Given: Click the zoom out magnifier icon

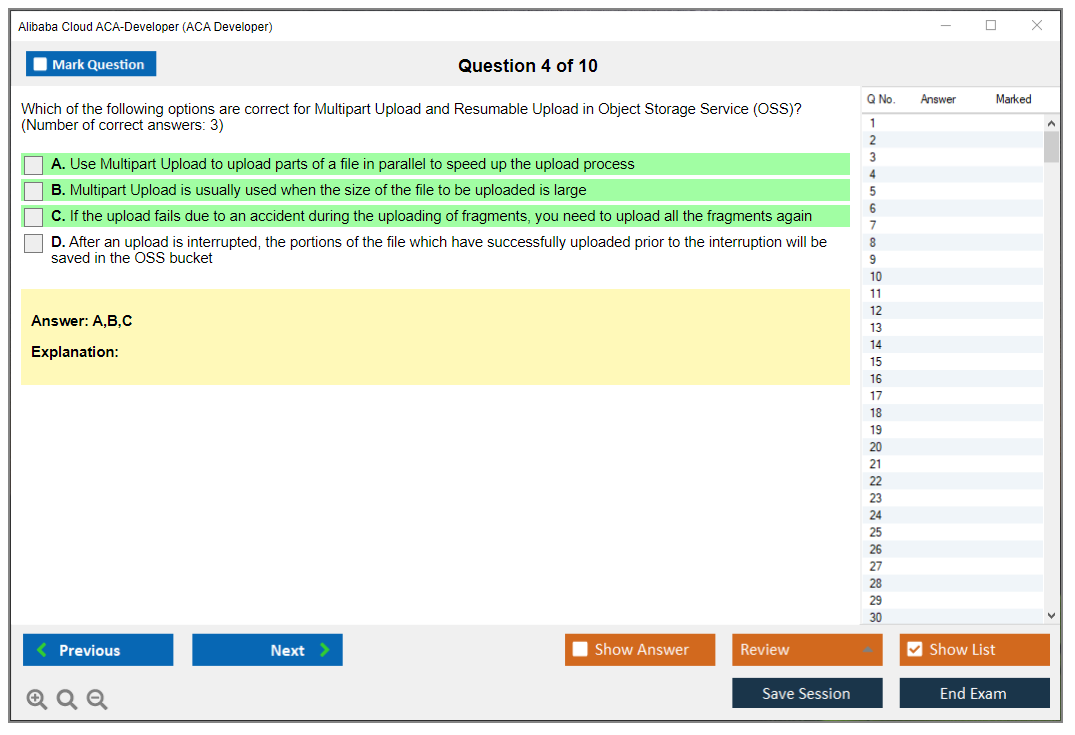Looking at the screenshot, I should tap(97, 699).
